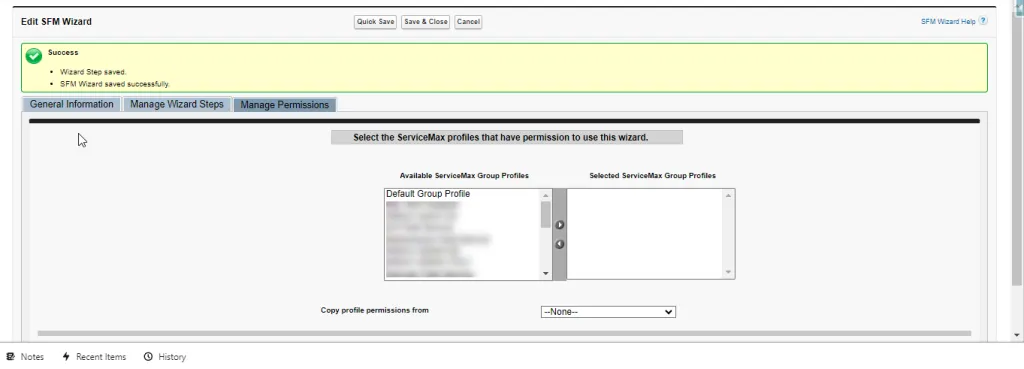Image resolution: width=1024 pixels, height=369 pixels.
Task: Open Copy profile permissions from dropdown
Action: click(608, 312)
